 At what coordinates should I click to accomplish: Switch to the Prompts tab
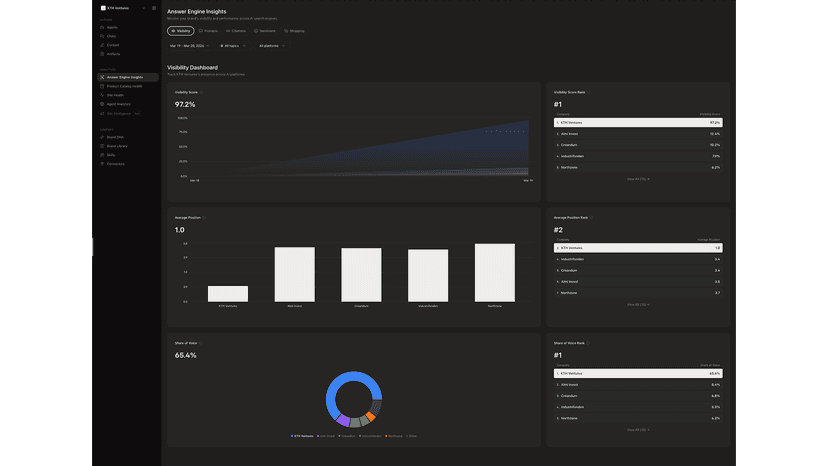[x=208, y=31]
